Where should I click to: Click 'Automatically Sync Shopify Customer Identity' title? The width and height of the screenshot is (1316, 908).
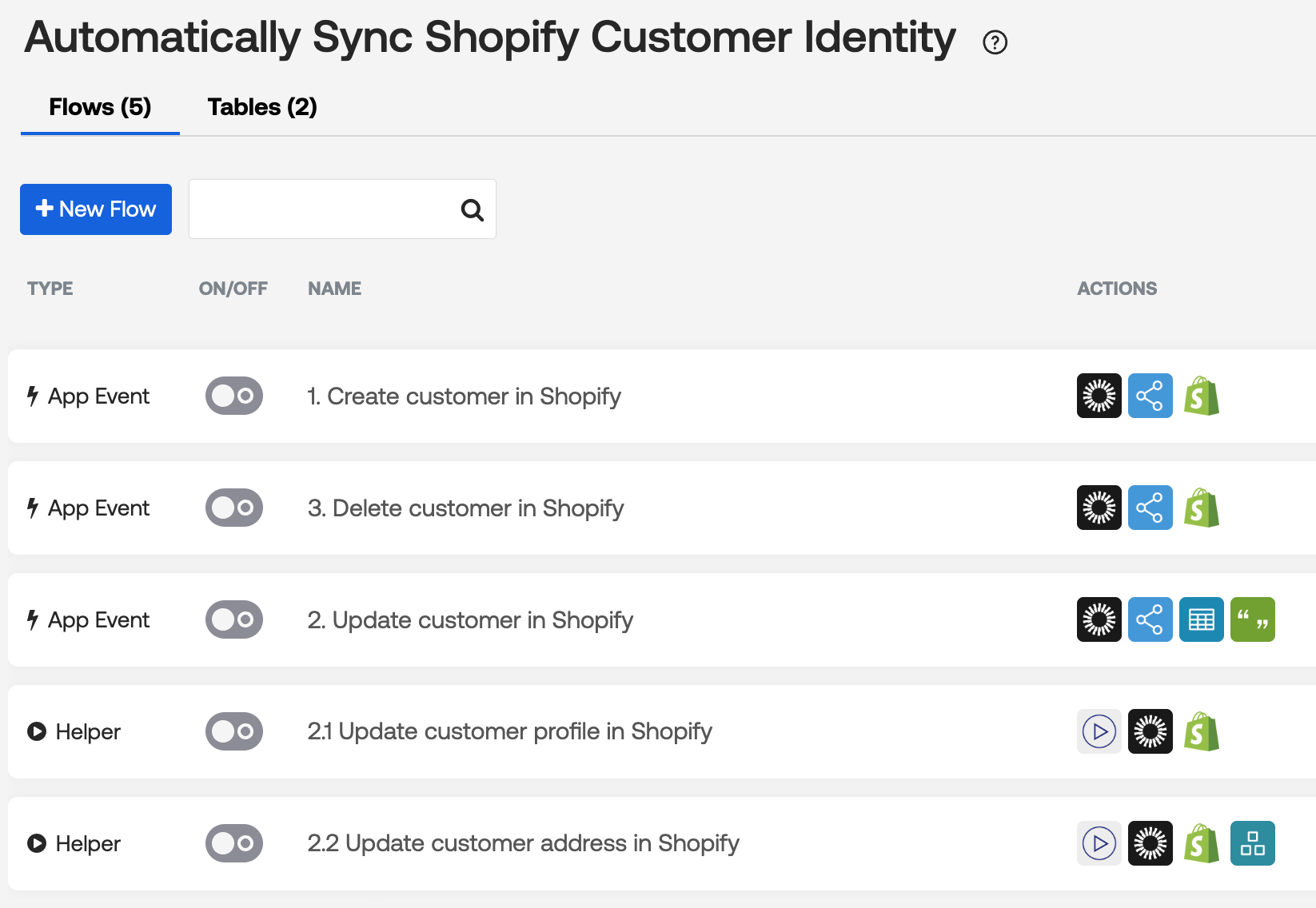click(490, 38)
